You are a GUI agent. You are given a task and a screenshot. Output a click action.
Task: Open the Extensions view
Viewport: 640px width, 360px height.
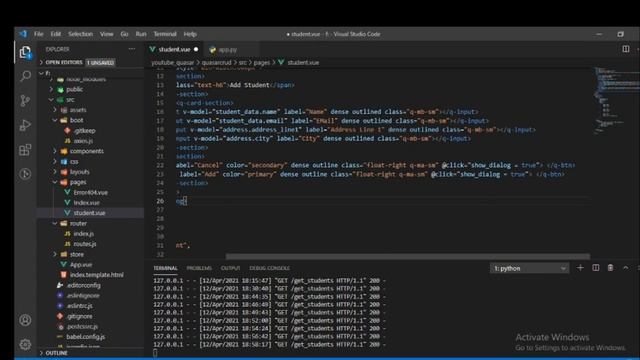pyautogui.click(x=25, y=149)
